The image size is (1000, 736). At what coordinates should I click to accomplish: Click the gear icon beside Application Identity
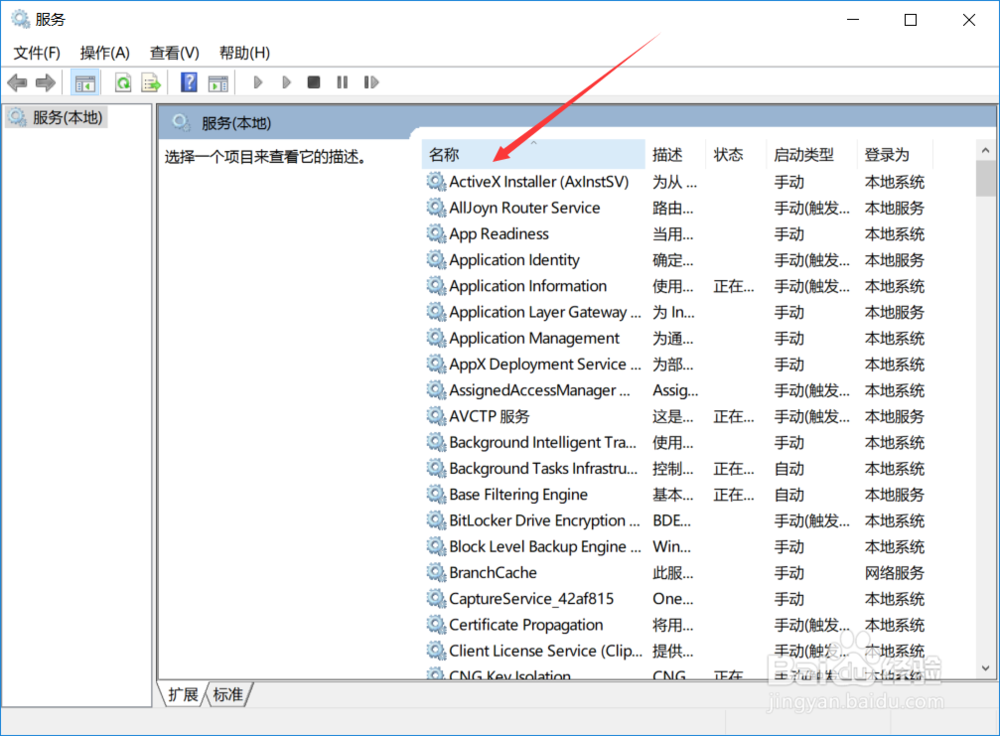(x=436, y=260)
